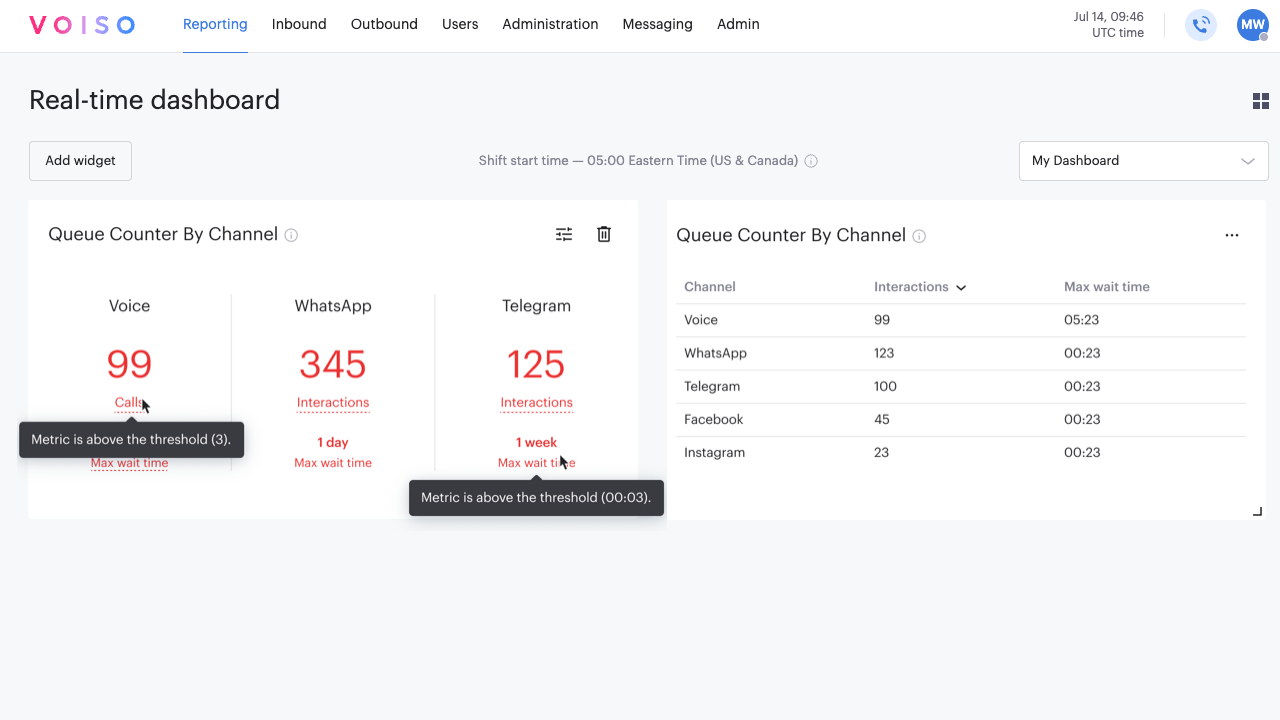Screen dimensions: 1280x720
Task: Click info icon next to shift start time
Action: click(811, 161)
